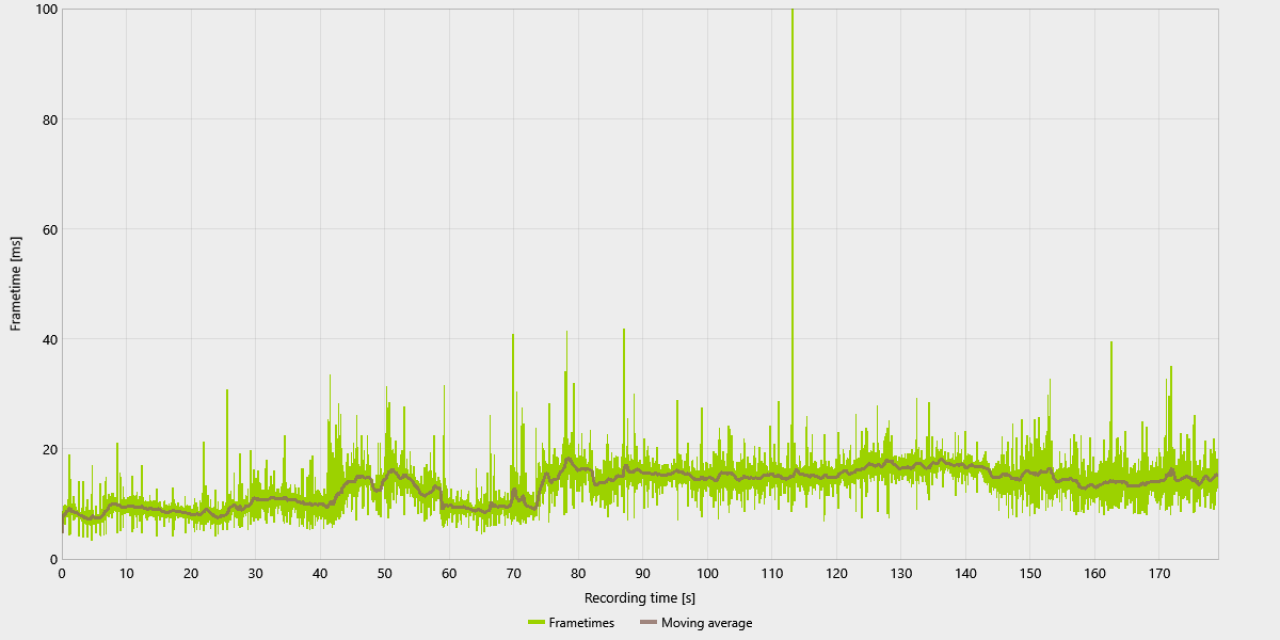The image size is (1280, 640).
Task: Click the 130 tick label on time axis
Action: tap(901, 574)
